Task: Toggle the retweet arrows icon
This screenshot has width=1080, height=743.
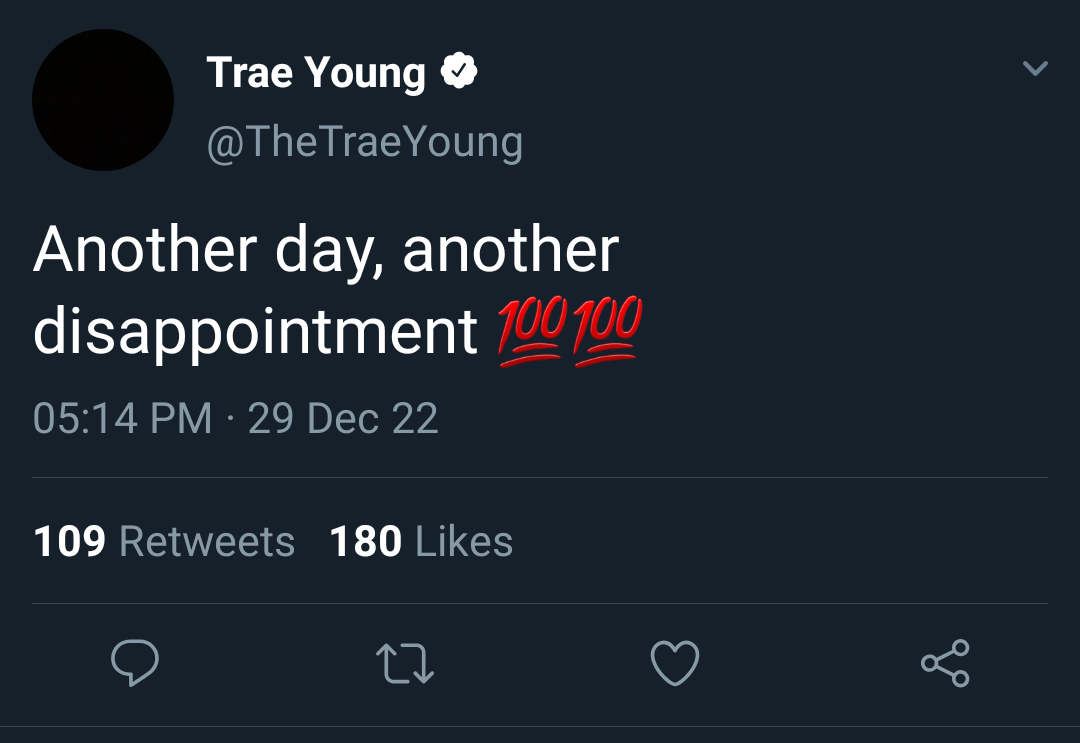Action: (404, 664)
